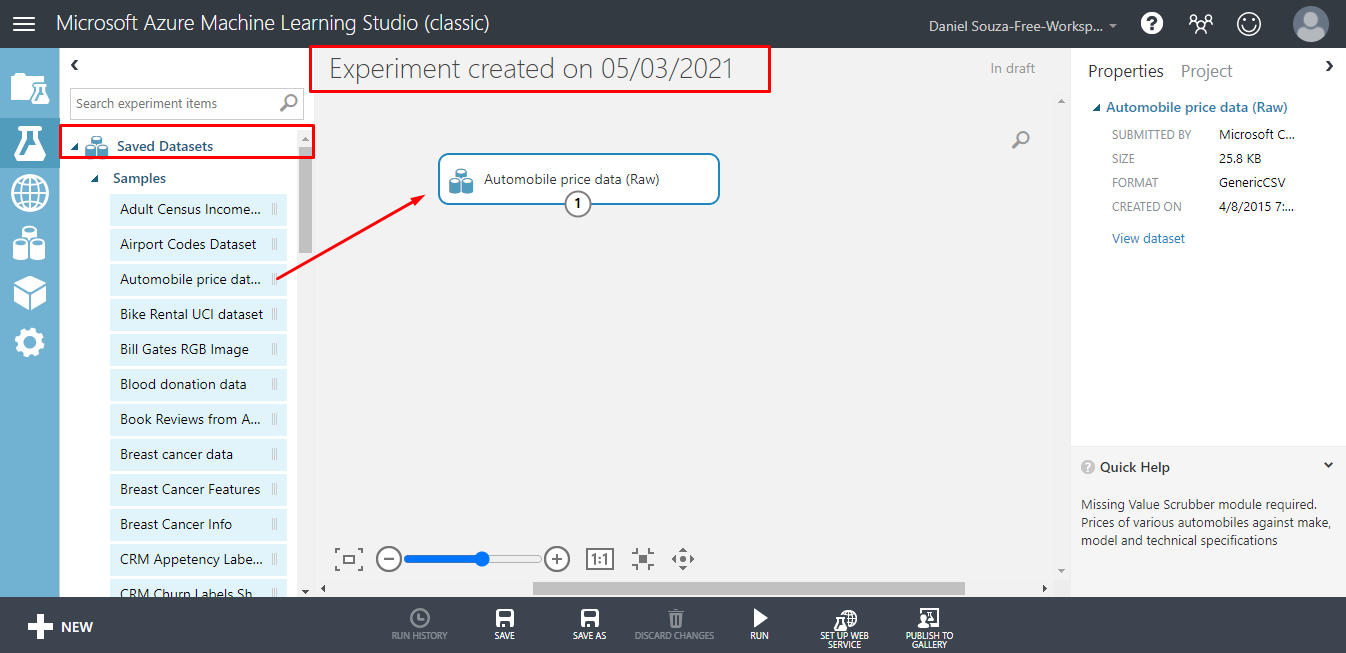Select CRM Appetency Labels dataset
The image size is (1346, 653).
pos(198,559)
